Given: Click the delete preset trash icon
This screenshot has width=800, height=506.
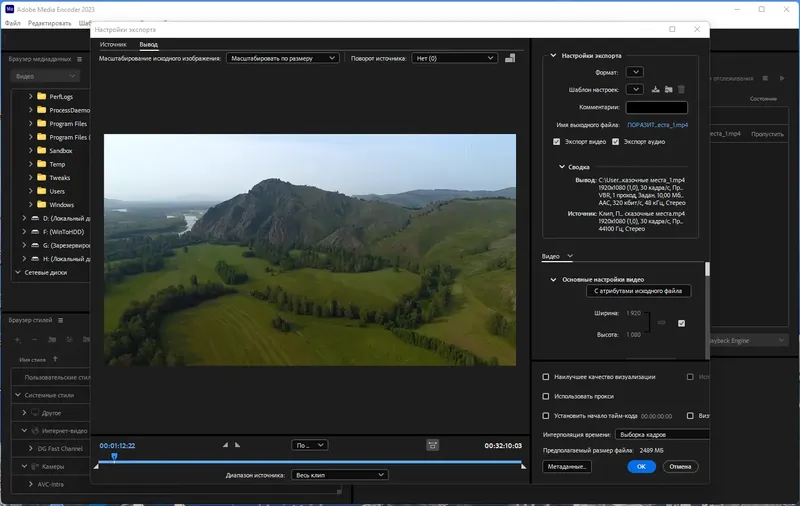Looking at the screenshot, I should pyautogui.click(x=681, y=90).
